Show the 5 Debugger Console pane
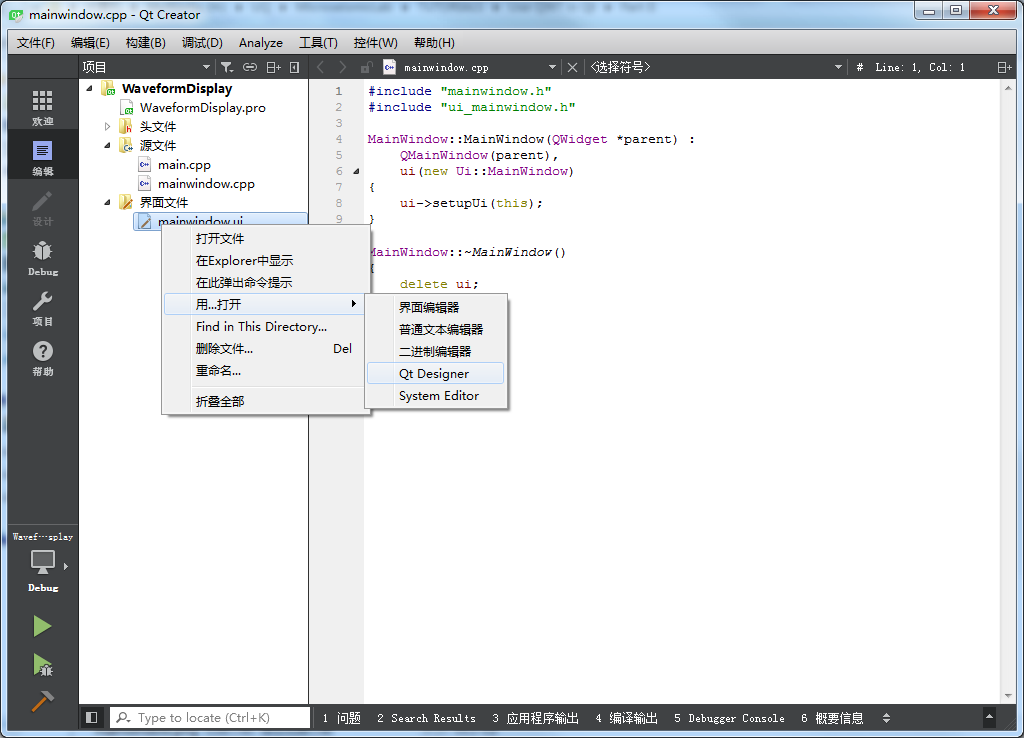 (729, 718)
